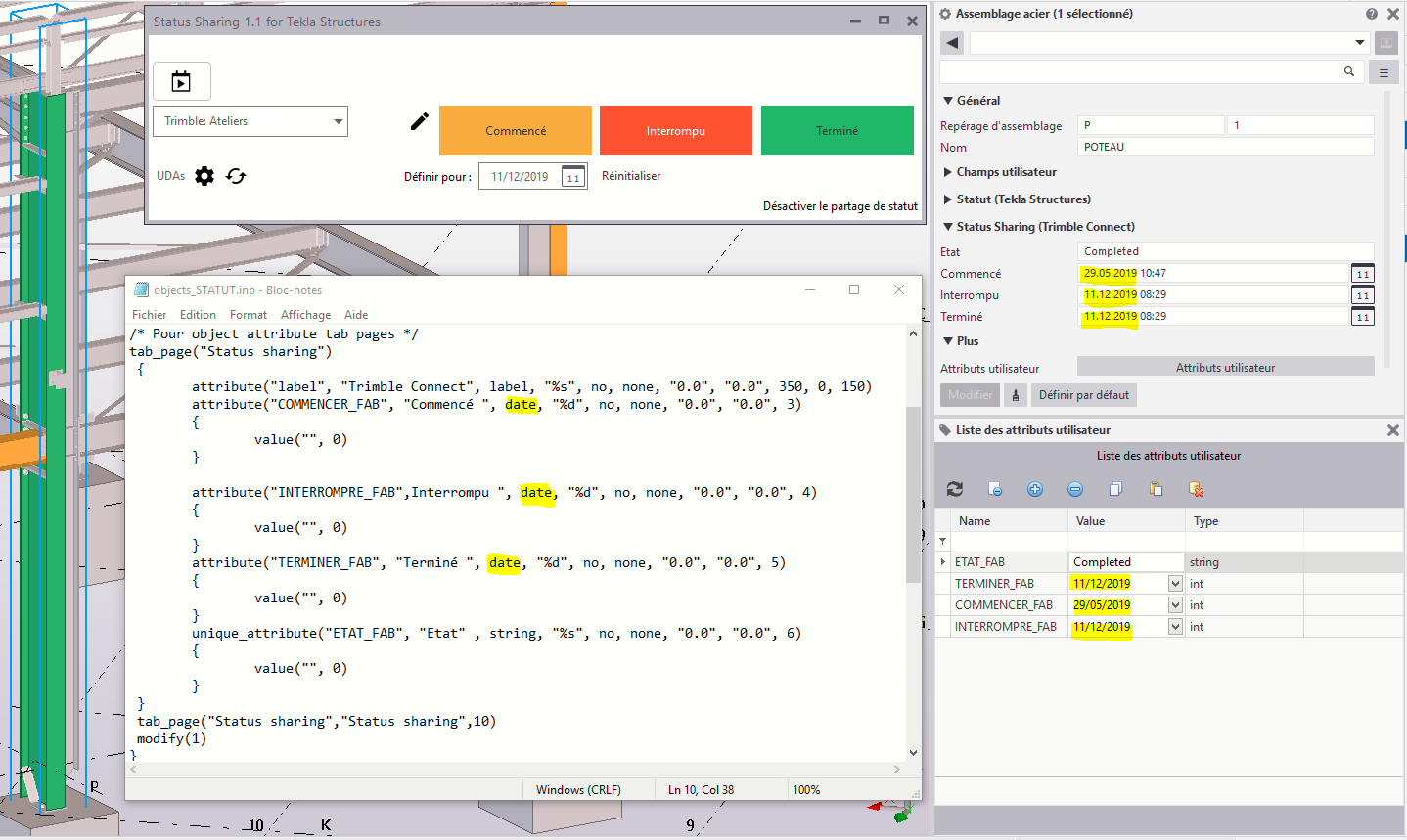Image resolution: width=1407 pixels, height=840 pixels.
Task: Click the calendar play icon in Status Sharing
Action: tap(181, 81)
